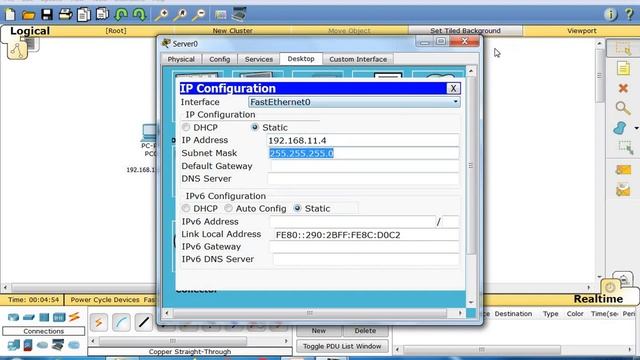Click Set Tiled Background
The image size is (640, 360).
click(465, 31)
